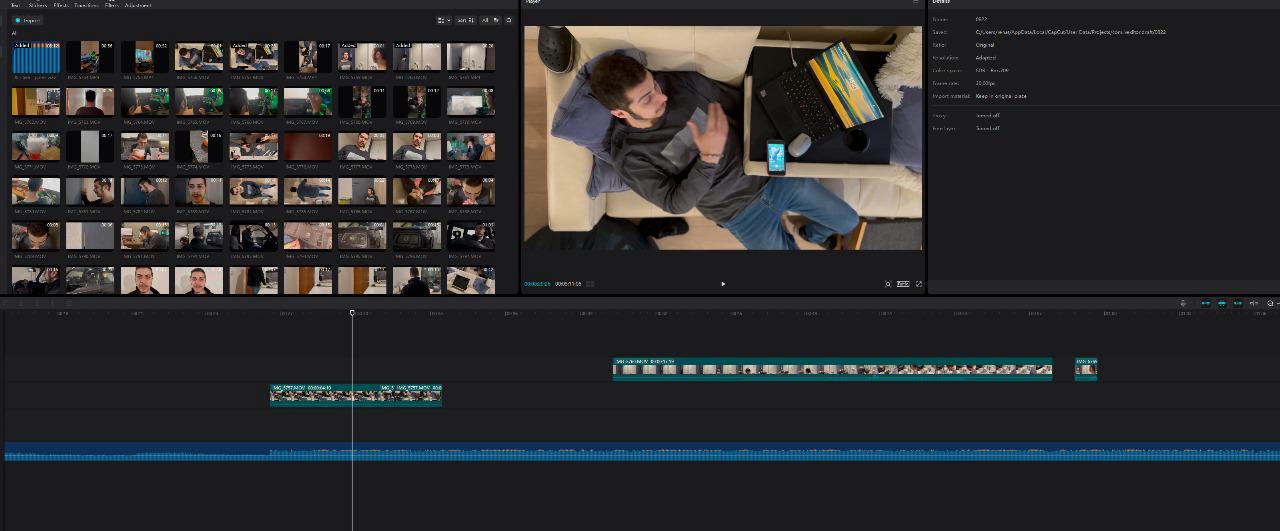Enter full screen preview in the player
Image resolution: width=1280 pixels, height=531 pixels.
[919, 284]
